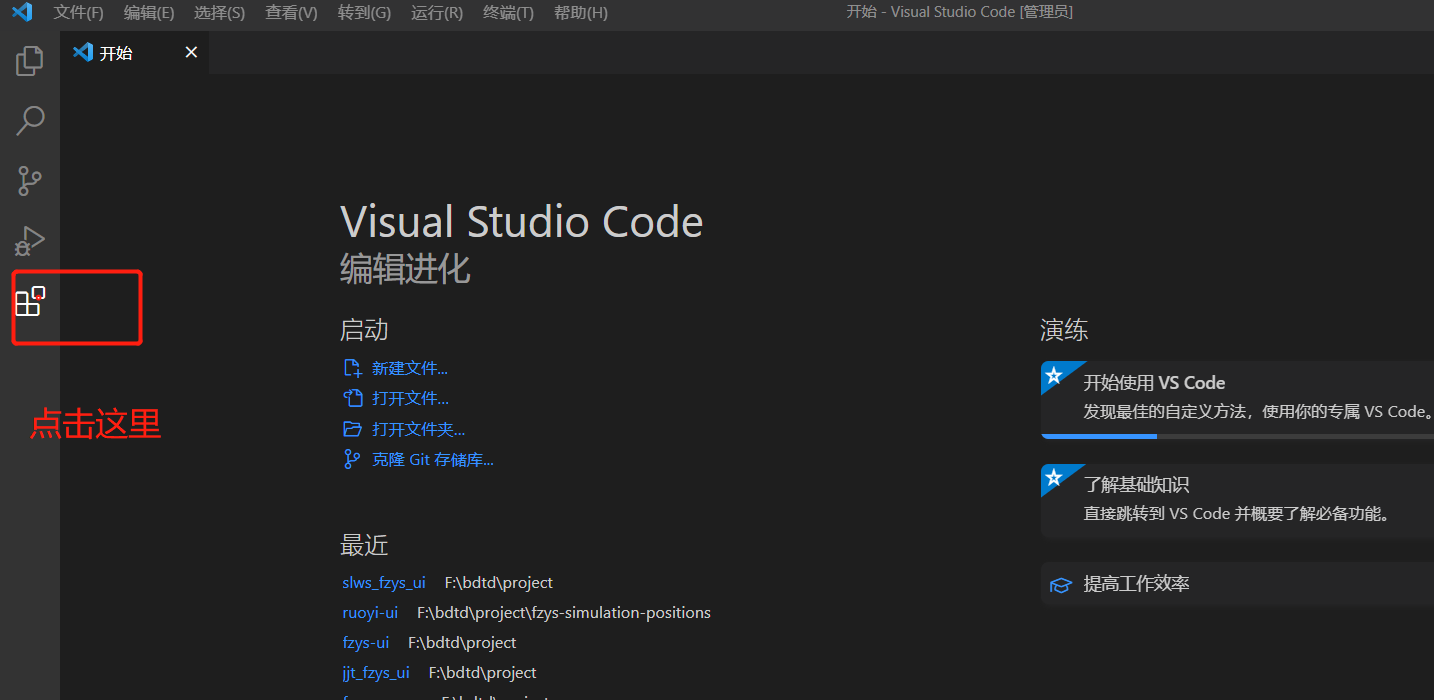1434x700 pixels.
Task: Open the Explorer sidebar icon
Action: 29,60
